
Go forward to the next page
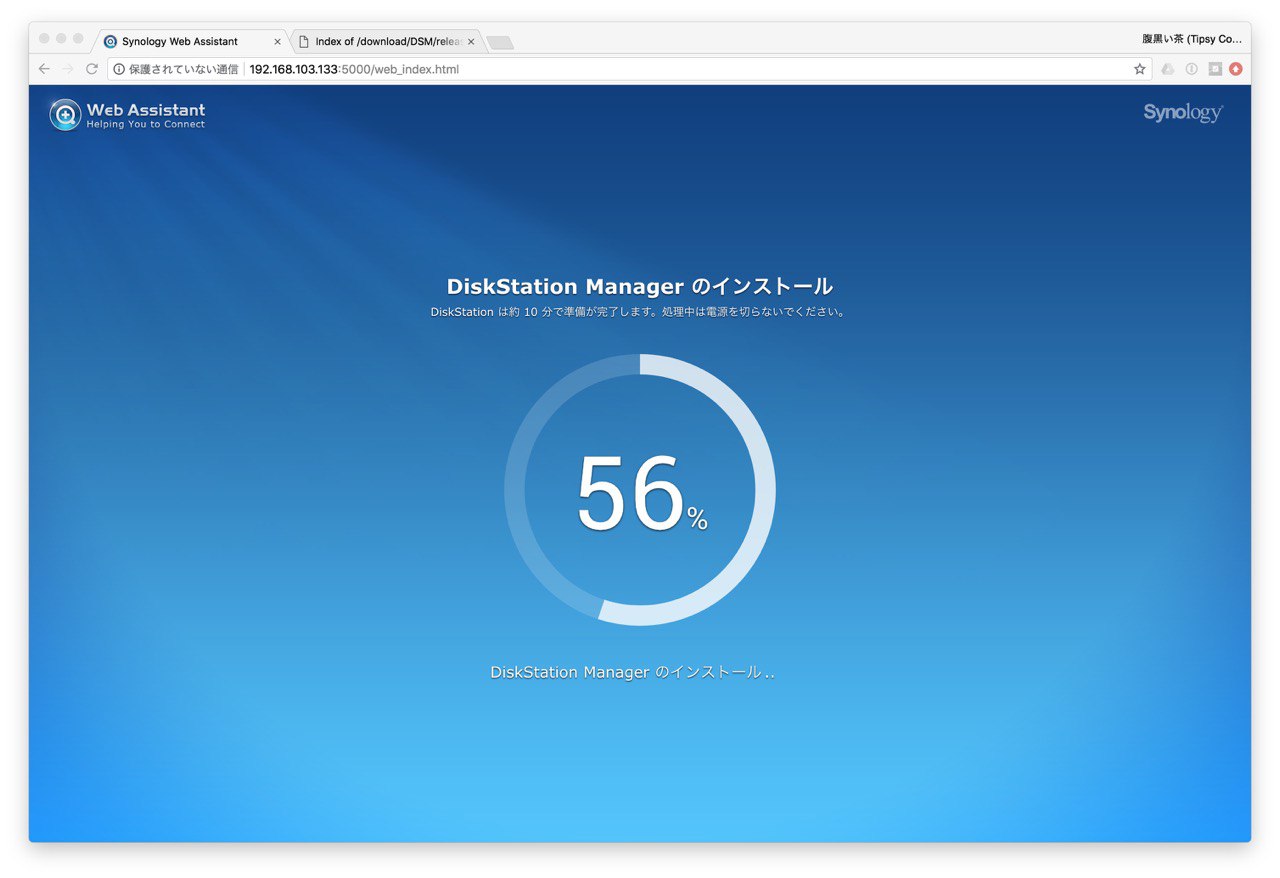click(x=68, y=69)
